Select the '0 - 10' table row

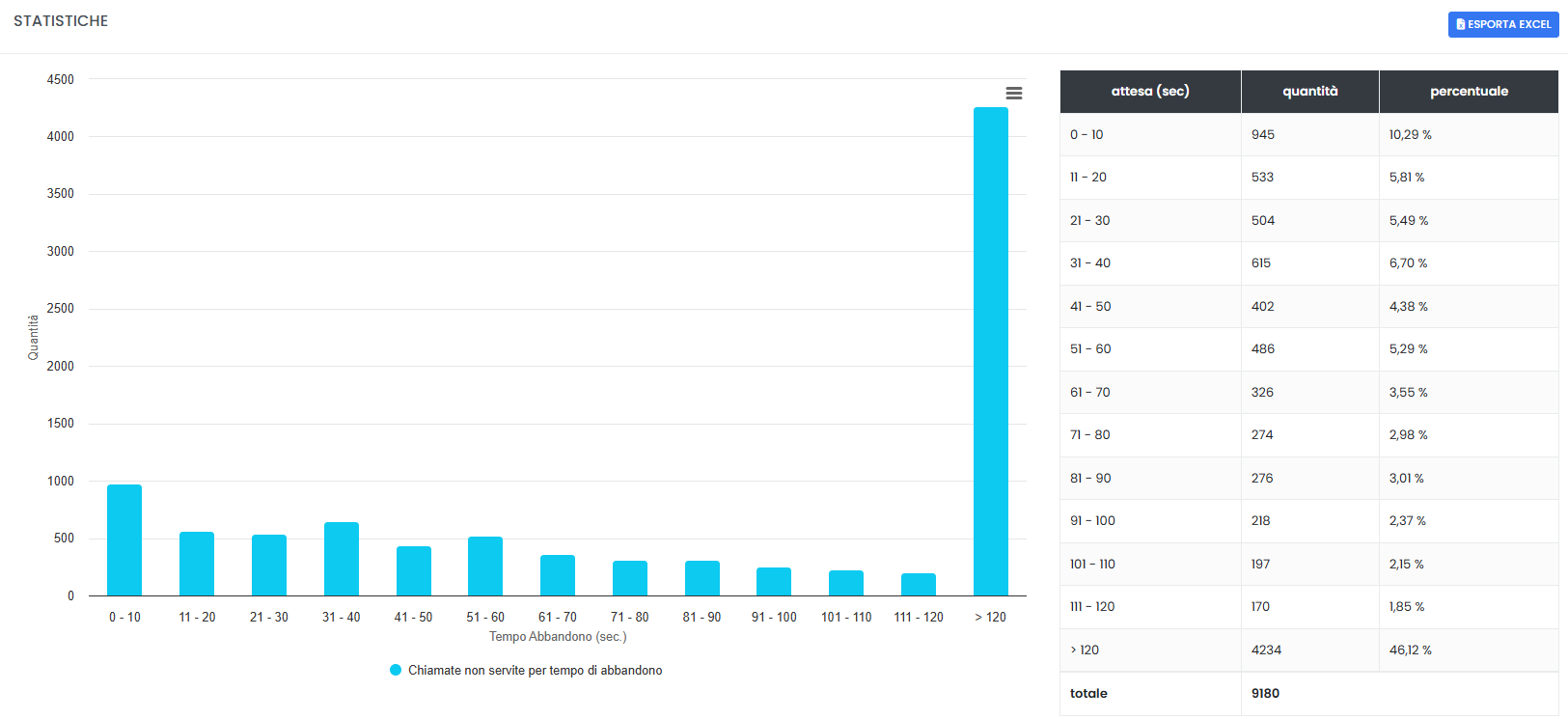tap(1308, 135)
